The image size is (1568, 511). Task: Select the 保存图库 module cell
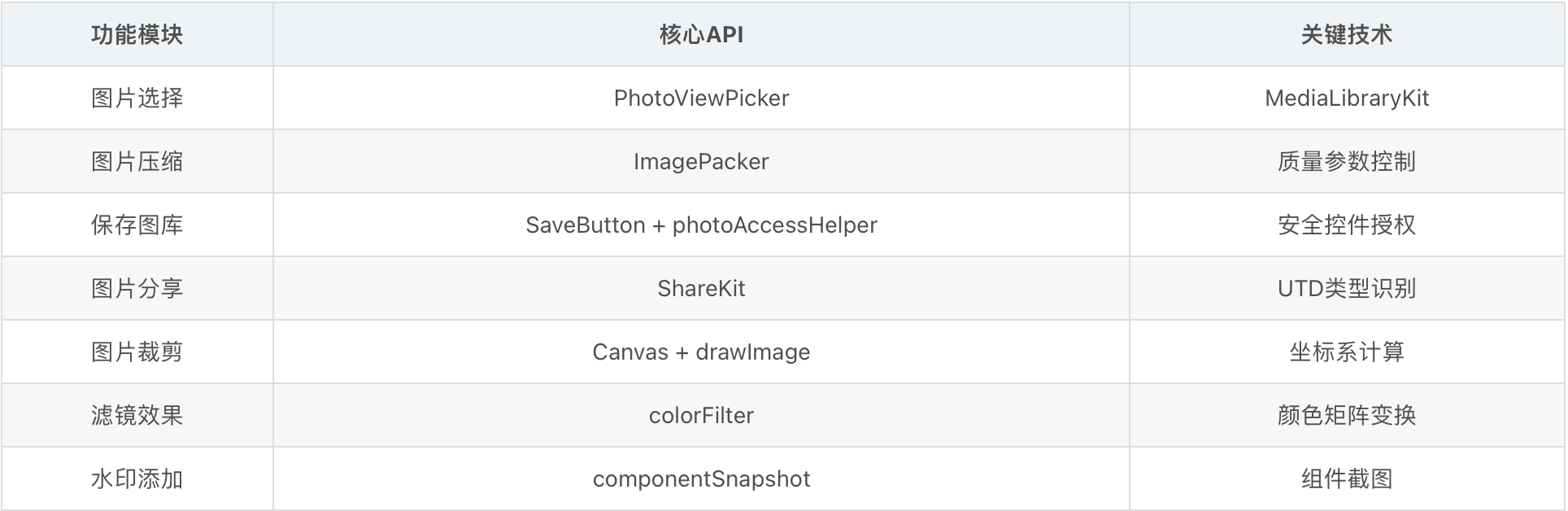pos(137,225)
